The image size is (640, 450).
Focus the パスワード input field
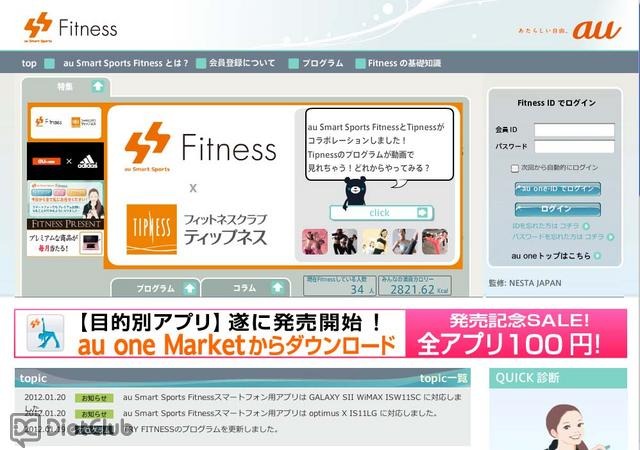[x=574, y=147]
